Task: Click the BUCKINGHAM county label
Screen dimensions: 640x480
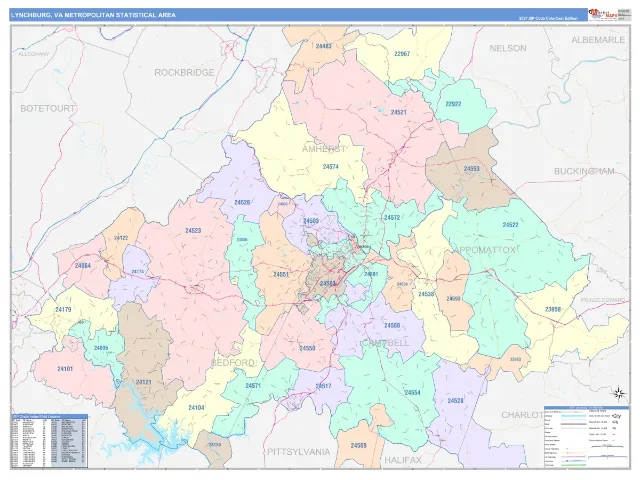Action: click(x=584, y=171)
